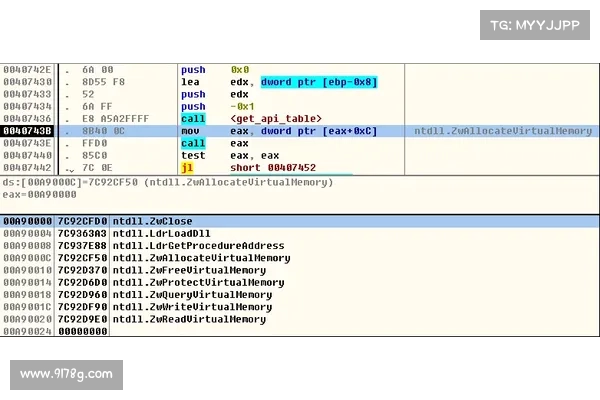
Task: Click dump value 7C92CFD0
Action: coord(82,221)
